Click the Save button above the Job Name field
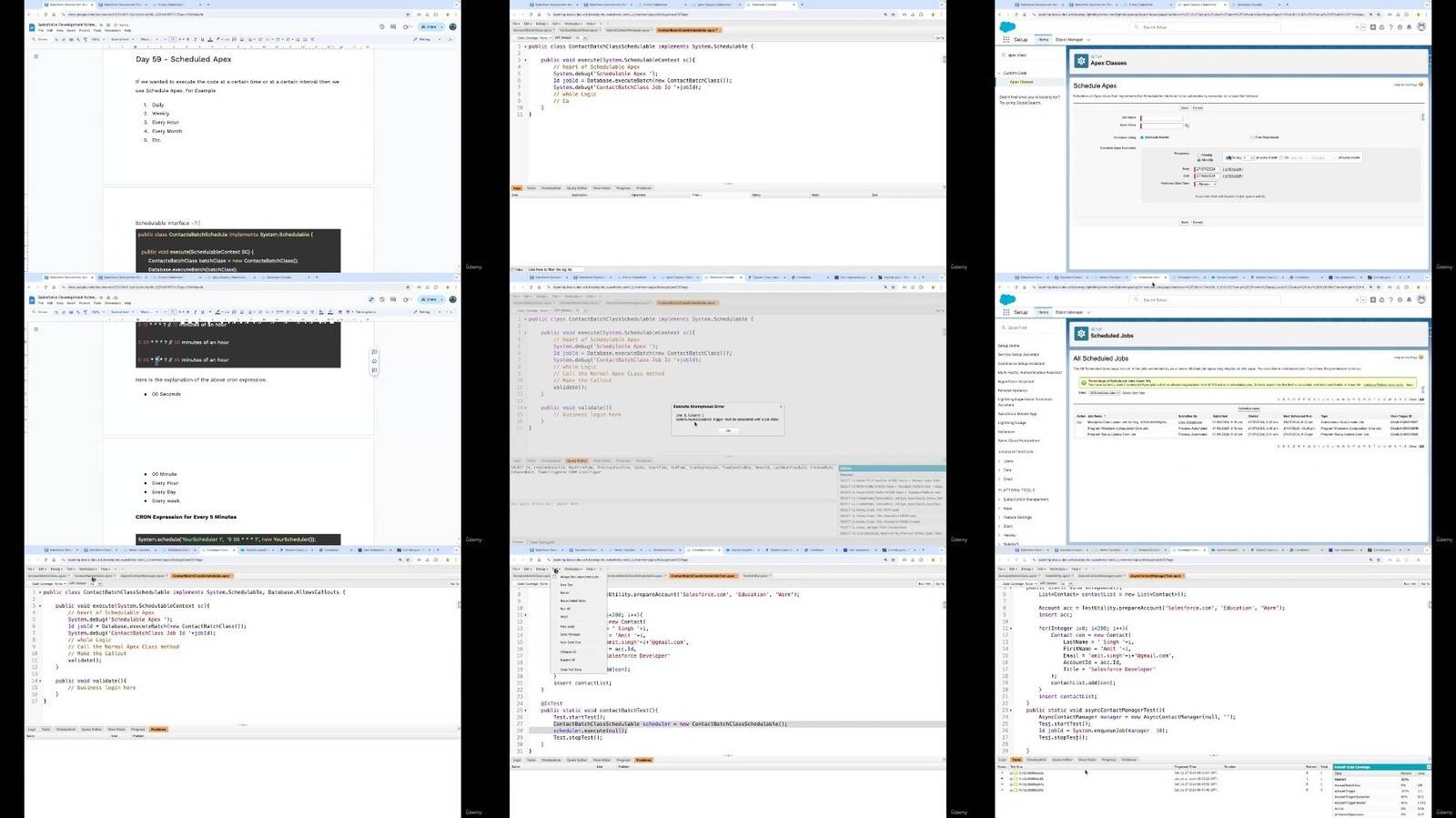Image resolution: width=1456 pixels, height=818 pixels. (x=1184, y=108)
